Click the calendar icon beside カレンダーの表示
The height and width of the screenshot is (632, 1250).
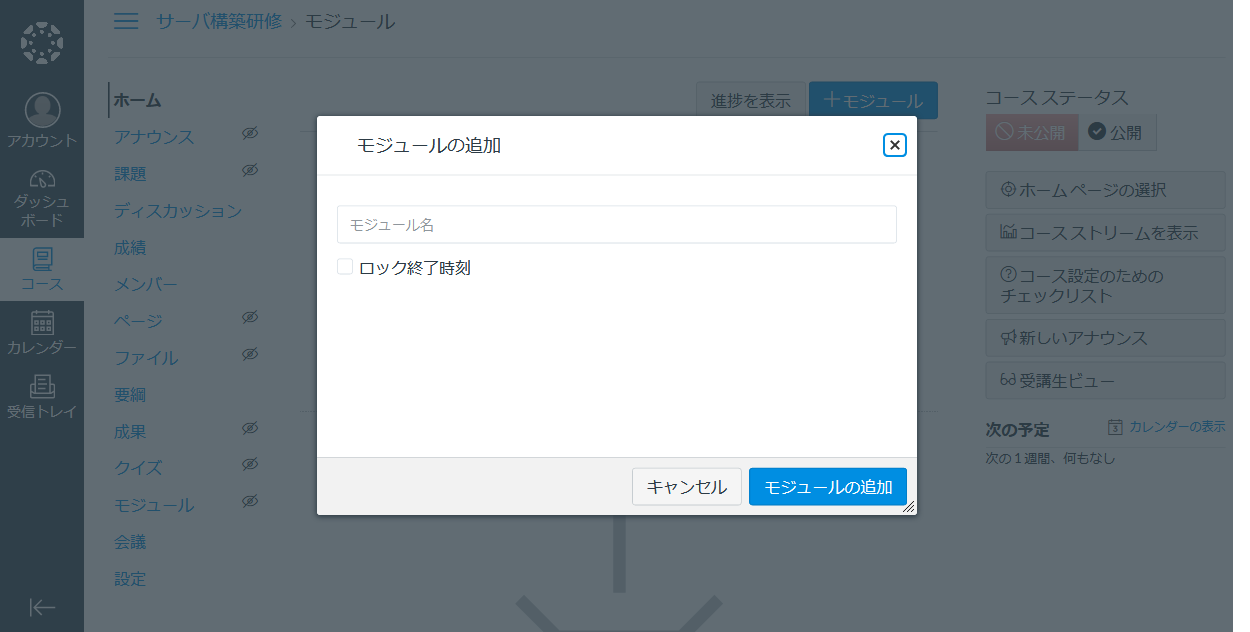(1116, 427)
